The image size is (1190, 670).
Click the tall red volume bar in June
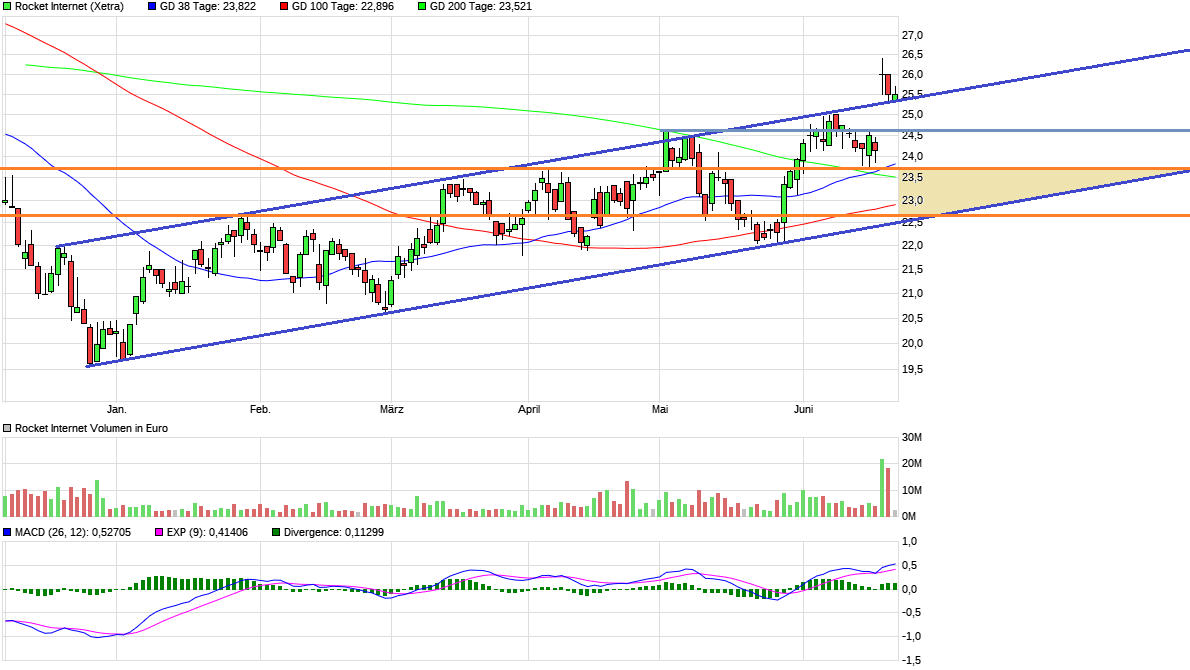(888, 492)
